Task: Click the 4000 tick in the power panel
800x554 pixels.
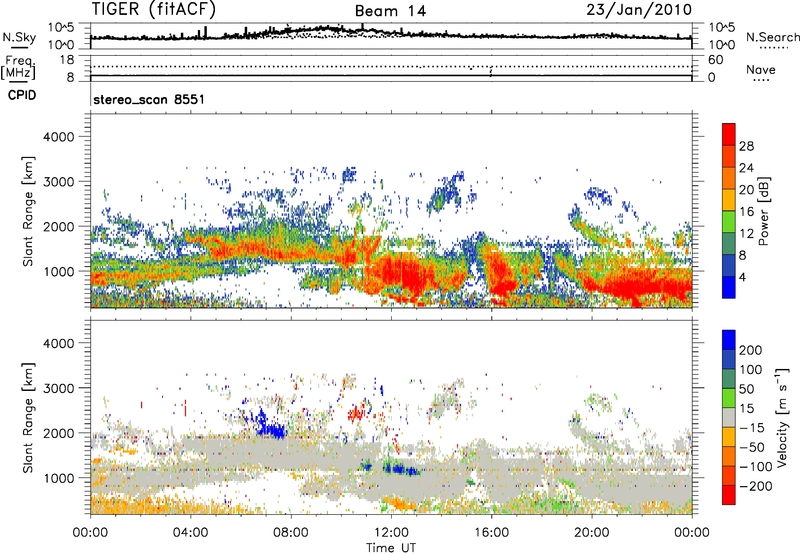Action: [x=58, y=137]
